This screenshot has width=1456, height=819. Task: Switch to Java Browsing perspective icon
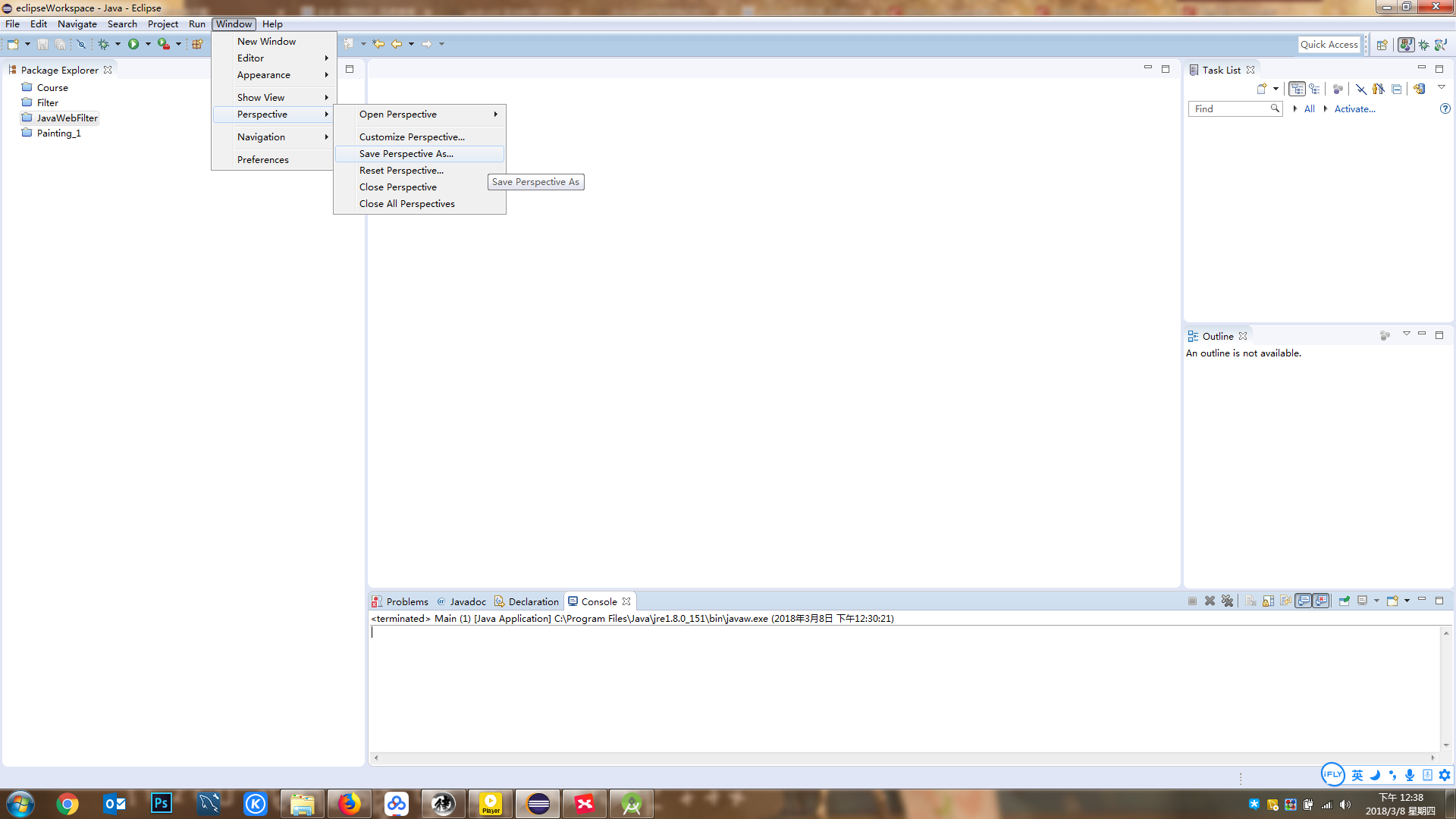click(x=1441, y=45)
